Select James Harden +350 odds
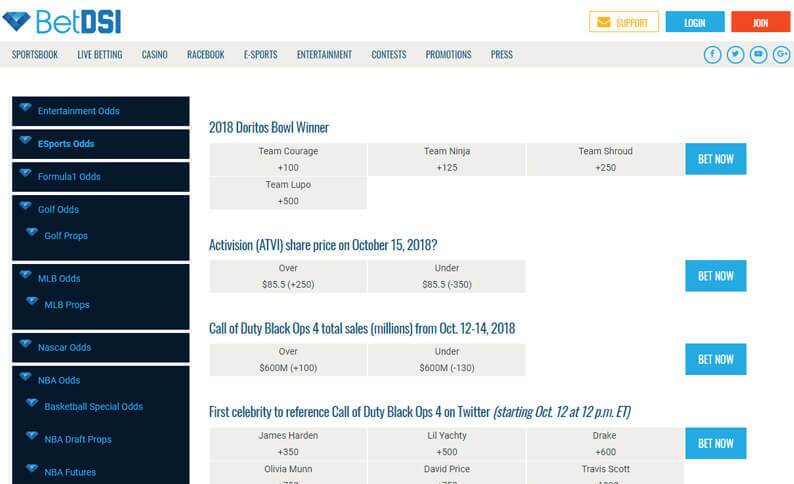 [288, 444]
